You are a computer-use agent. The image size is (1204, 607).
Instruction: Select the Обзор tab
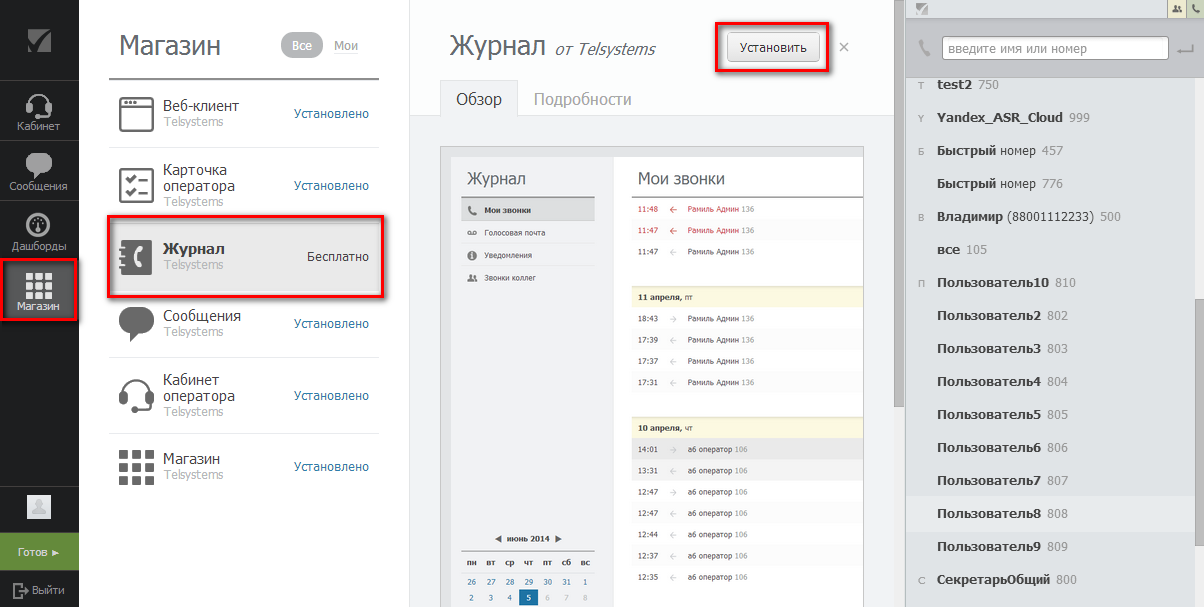[478, 99]
